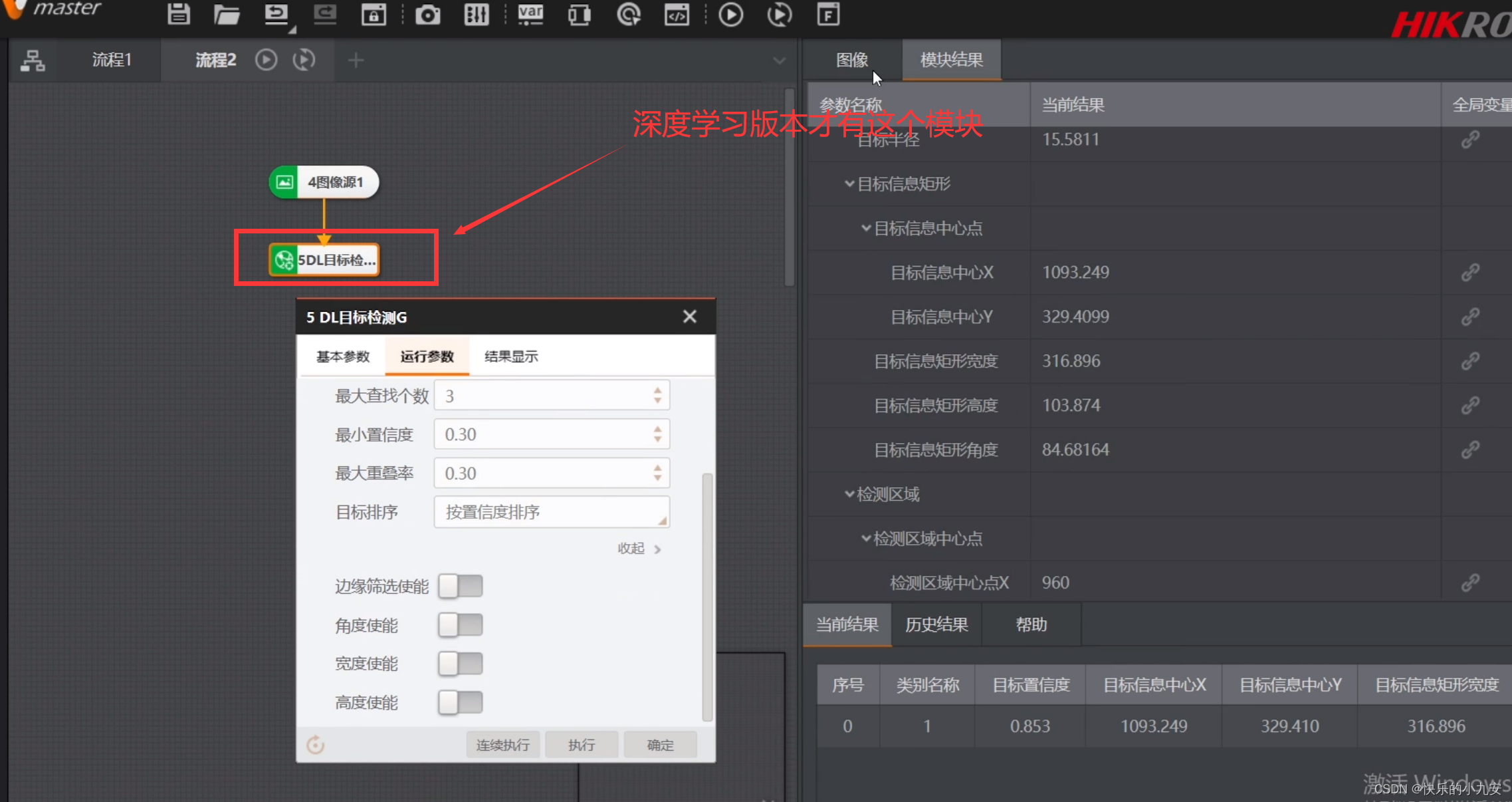Open the camera capture tool

pyautogui.click(x=427, y=14)
